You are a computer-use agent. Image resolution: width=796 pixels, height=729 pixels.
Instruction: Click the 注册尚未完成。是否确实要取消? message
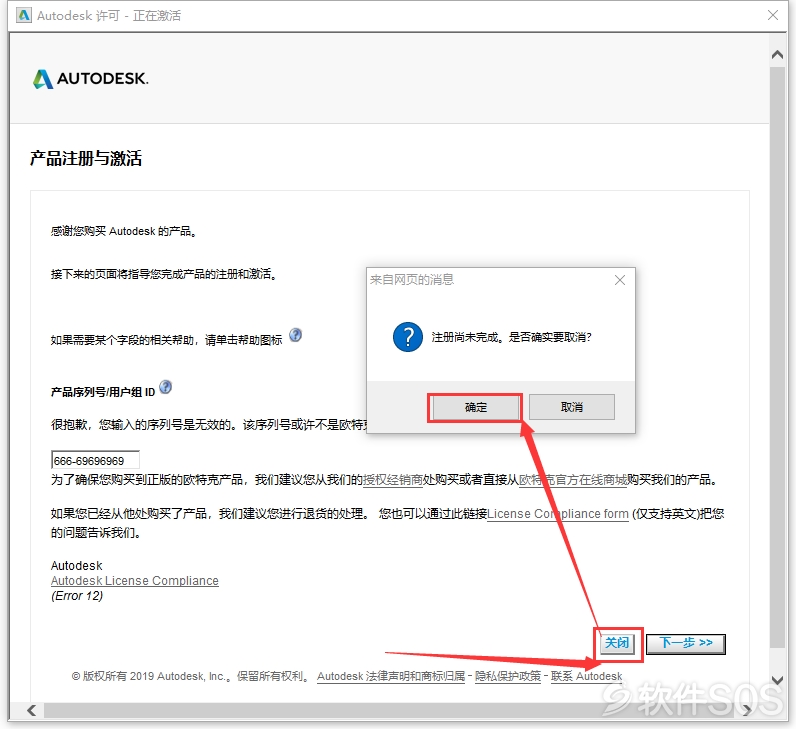[x=512, y=337]
